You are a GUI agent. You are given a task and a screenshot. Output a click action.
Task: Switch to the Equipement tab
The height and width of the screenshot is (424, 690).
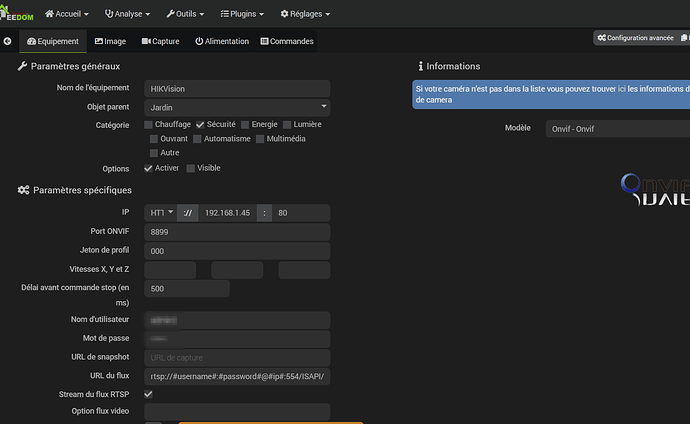pyautogui.click(x=53, y=41)
